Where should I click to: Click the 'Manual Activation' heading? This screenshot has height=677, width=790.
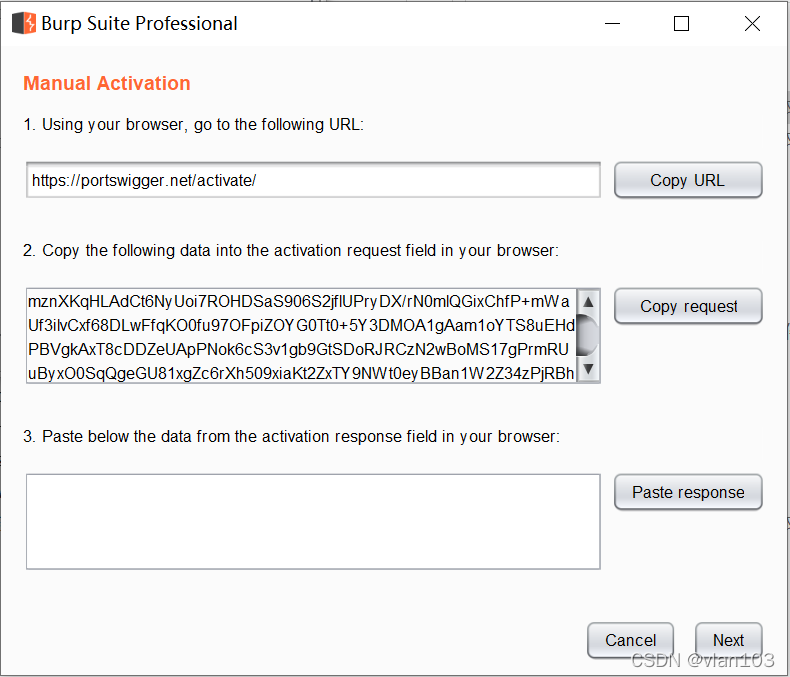point(107,83)
